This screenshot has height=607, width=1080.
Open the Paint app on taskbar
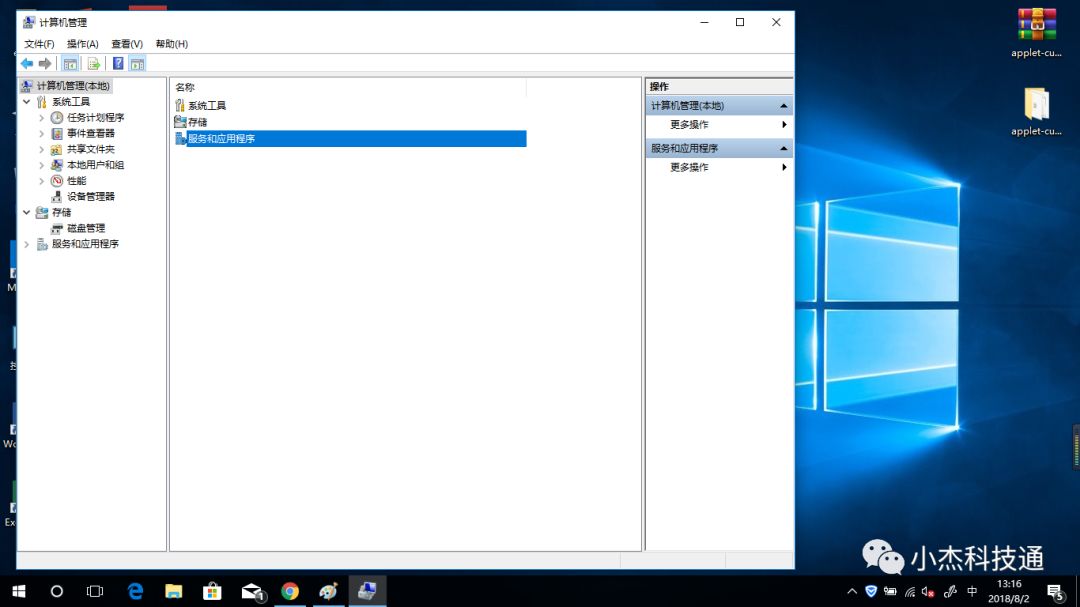329,591
